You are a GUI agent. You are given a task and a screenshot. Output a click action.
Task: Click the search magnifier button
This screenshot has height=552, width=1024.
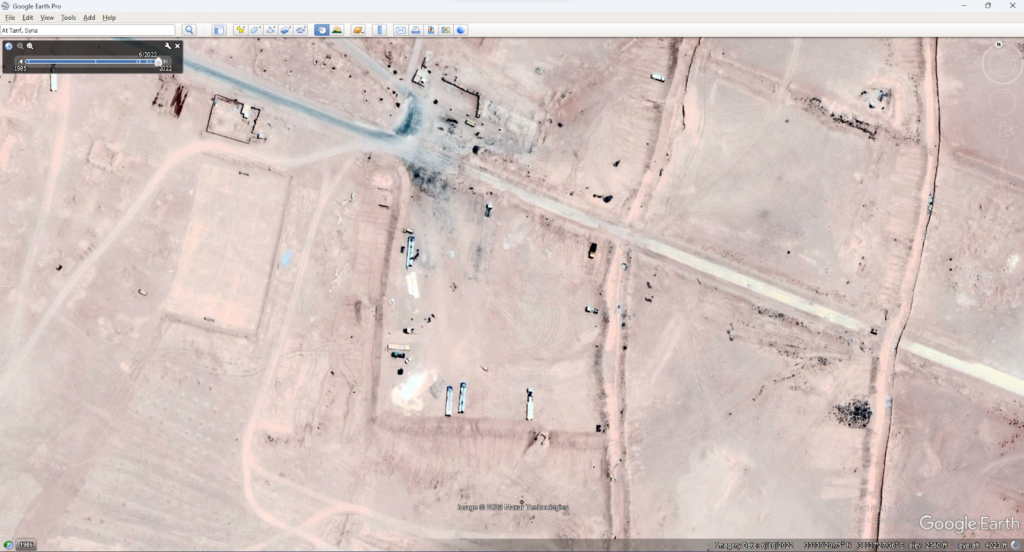coord(189,30)
